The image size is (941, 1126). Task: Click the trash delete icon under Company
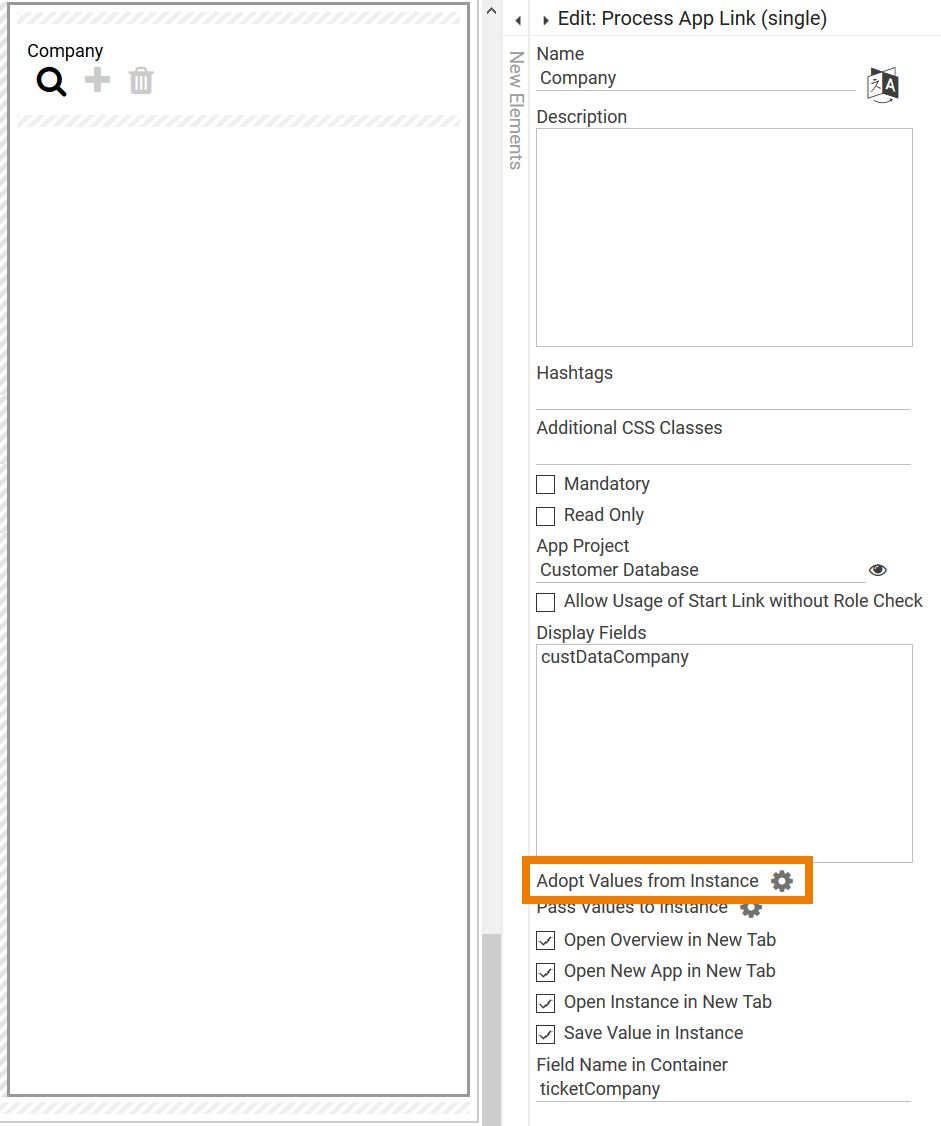[141, 81]
